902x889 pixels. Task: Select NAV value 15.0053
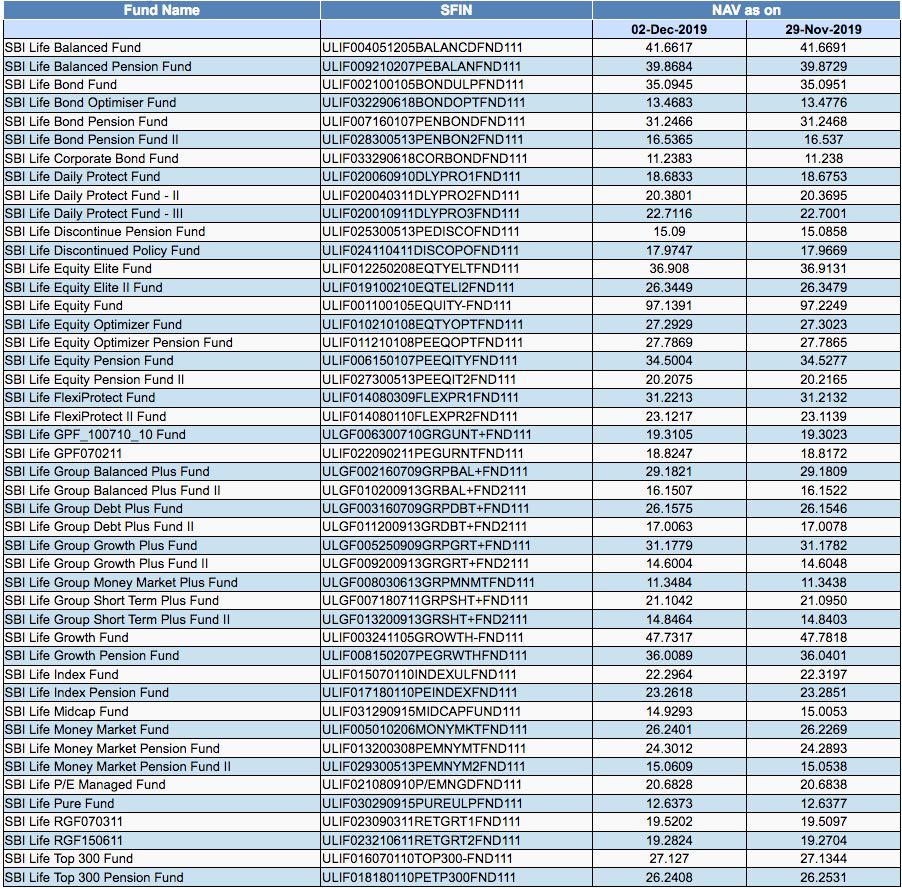coord(823,711)
